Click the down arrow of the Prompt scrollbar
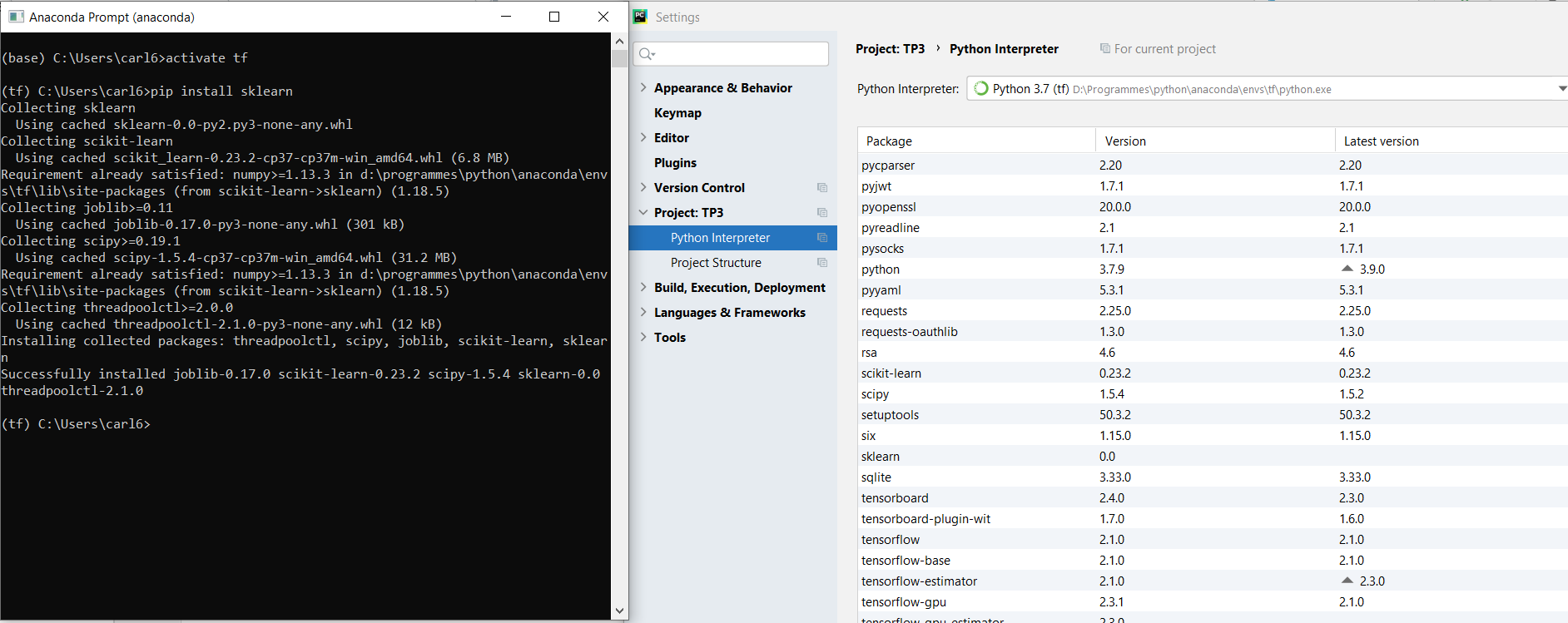1568x623 pixels. (x=619, y=611)
